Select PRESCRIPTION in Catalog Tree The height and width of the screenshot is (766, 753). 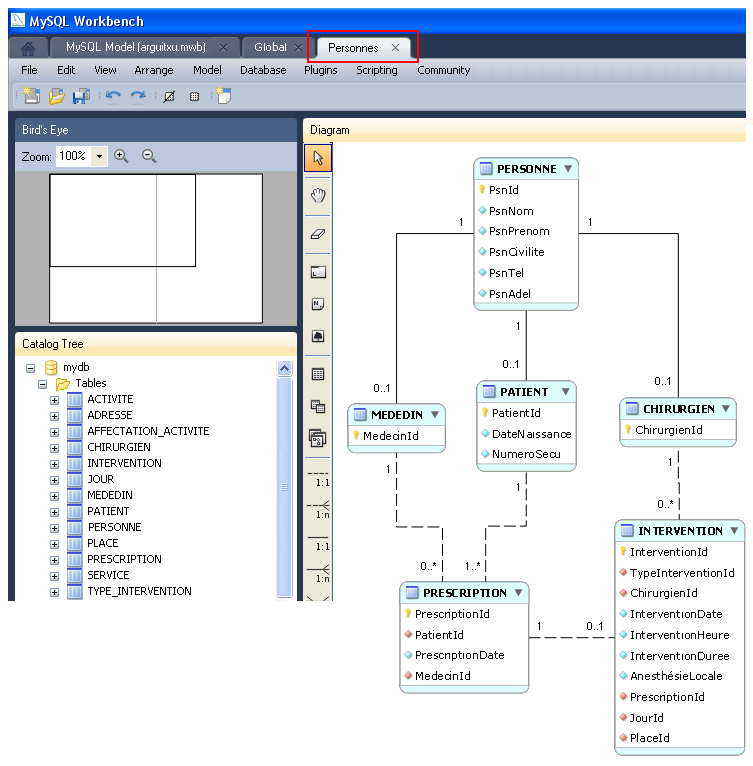coord(124,559)
